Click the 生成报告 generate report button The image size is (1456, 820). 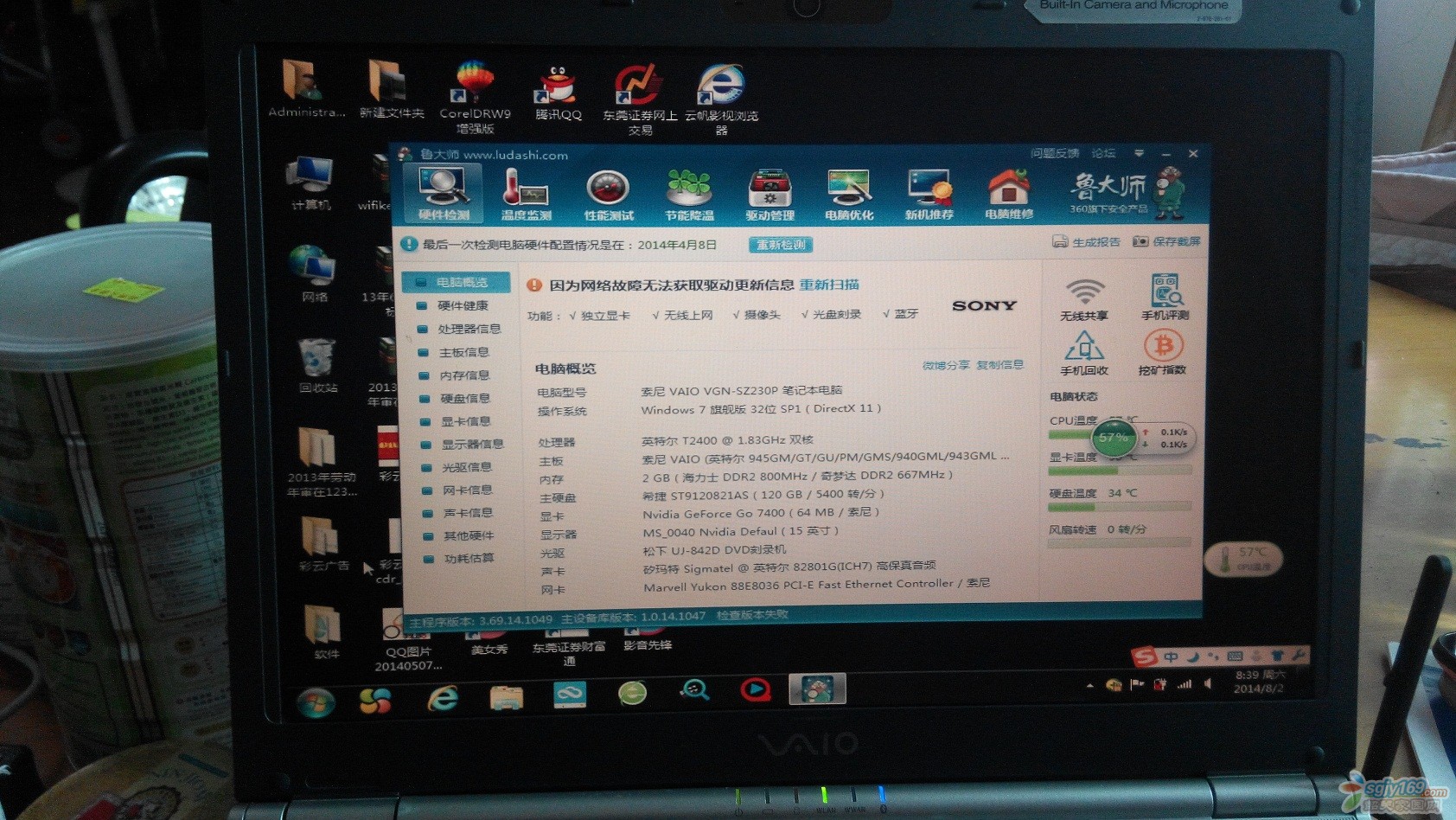tap(1086, 242)
